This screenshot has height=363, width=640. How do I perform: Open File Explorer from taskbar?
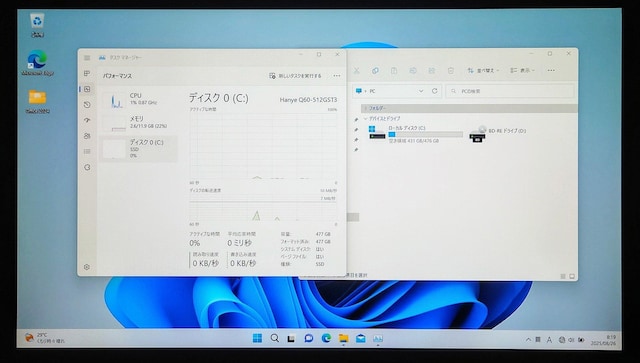pos(343,338)
